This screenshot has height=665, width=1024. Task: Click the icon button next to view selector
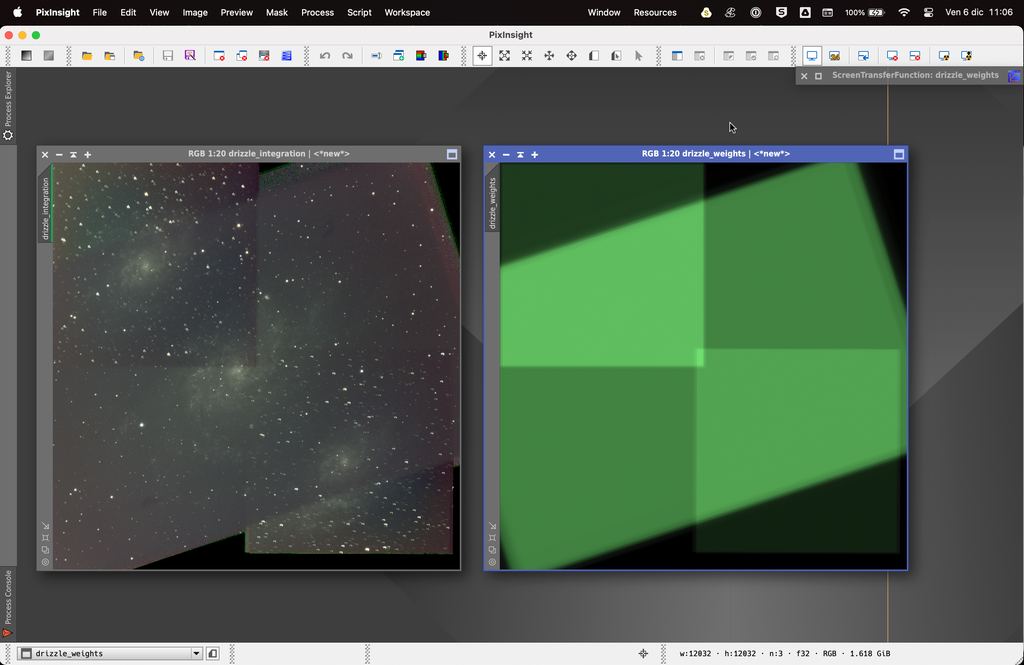pyautogui.click(x=213, y=653)
